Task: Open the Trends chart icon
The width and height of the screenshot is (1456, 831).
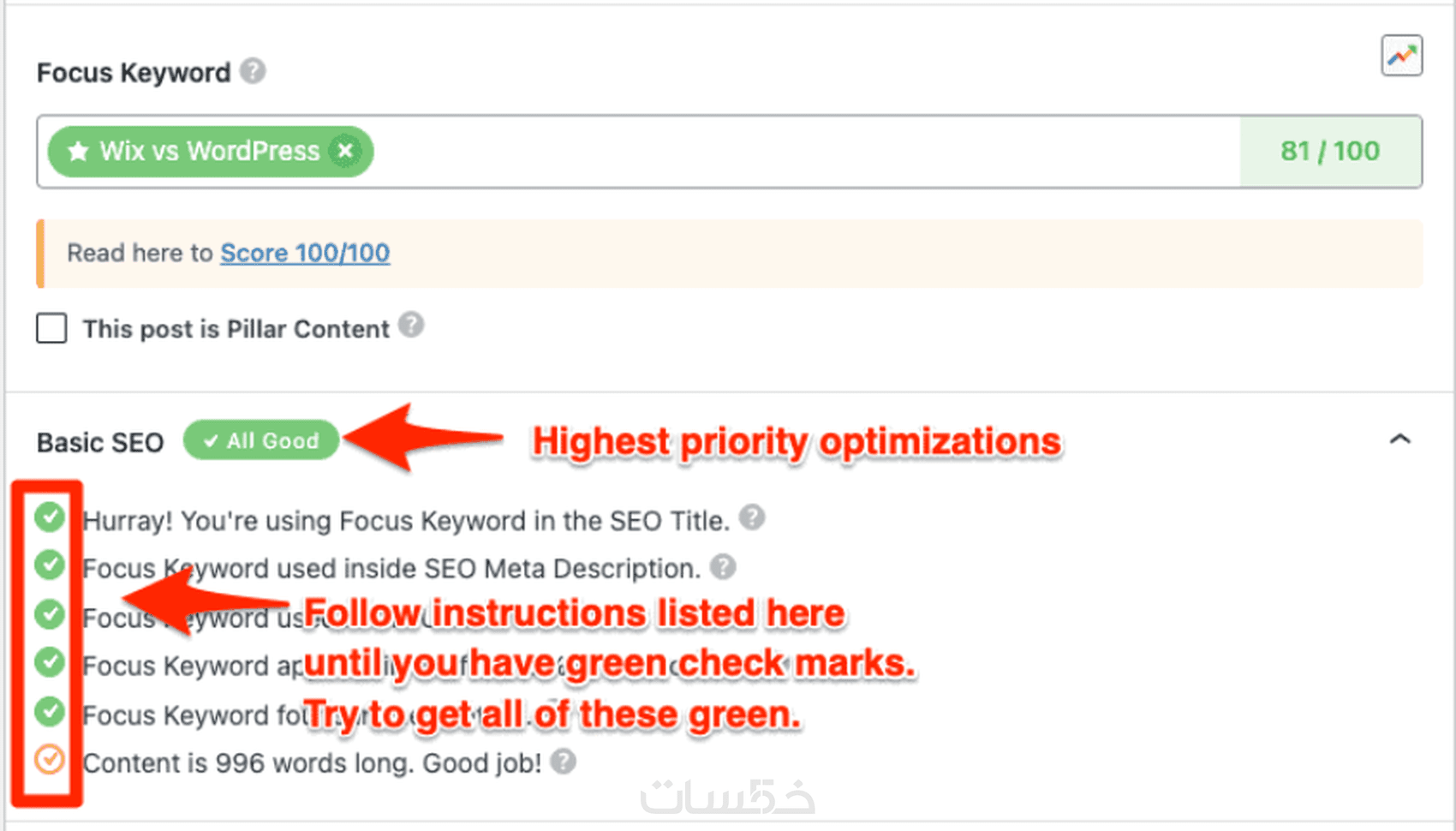Action: [1401, 56]
